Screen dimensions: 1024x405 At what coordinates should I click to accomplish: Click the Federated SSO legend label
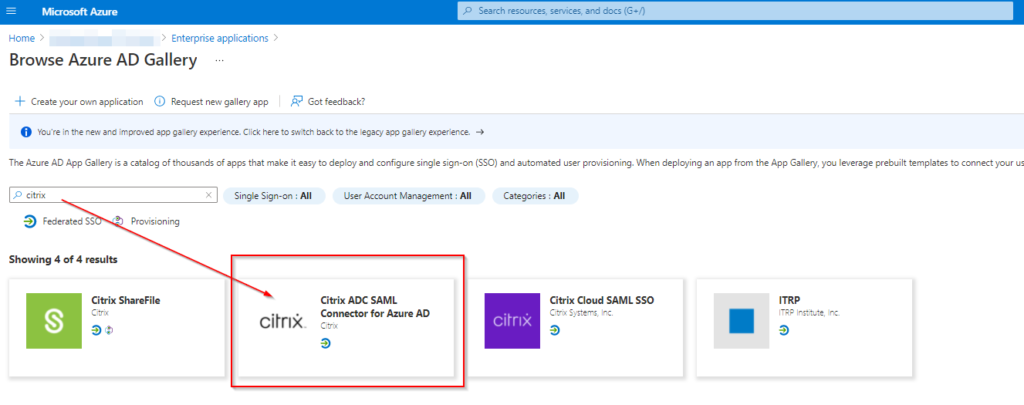(72, 221)
